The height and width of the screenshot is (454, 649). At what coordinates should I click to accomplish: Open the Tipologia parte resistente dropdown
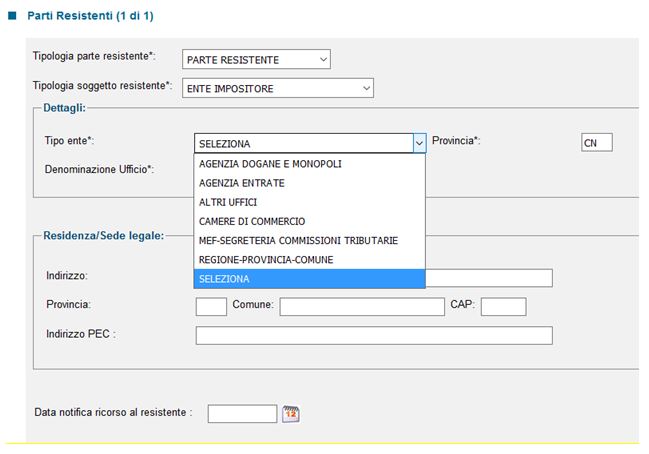pos(256,60)
